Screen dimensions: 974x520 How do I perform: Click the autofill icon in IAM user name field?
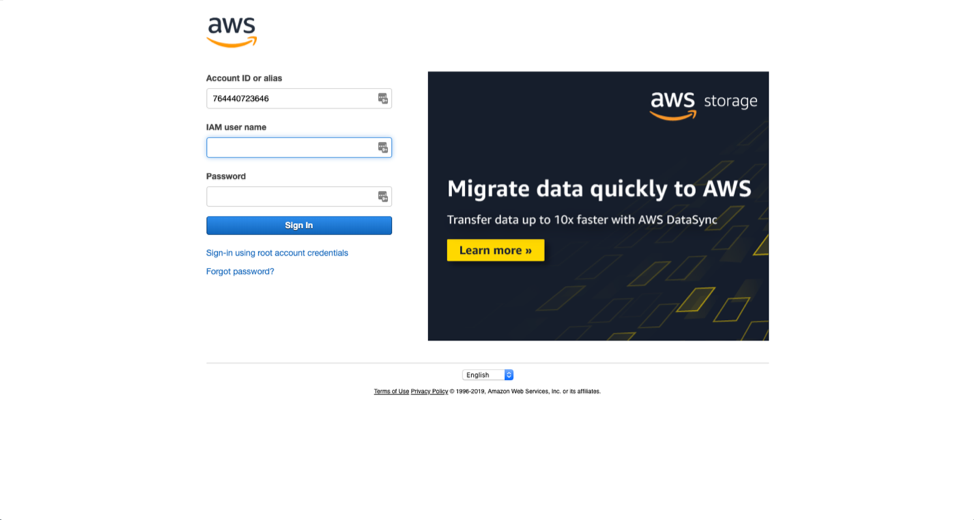pyautogui.click(x=383, y=147)
